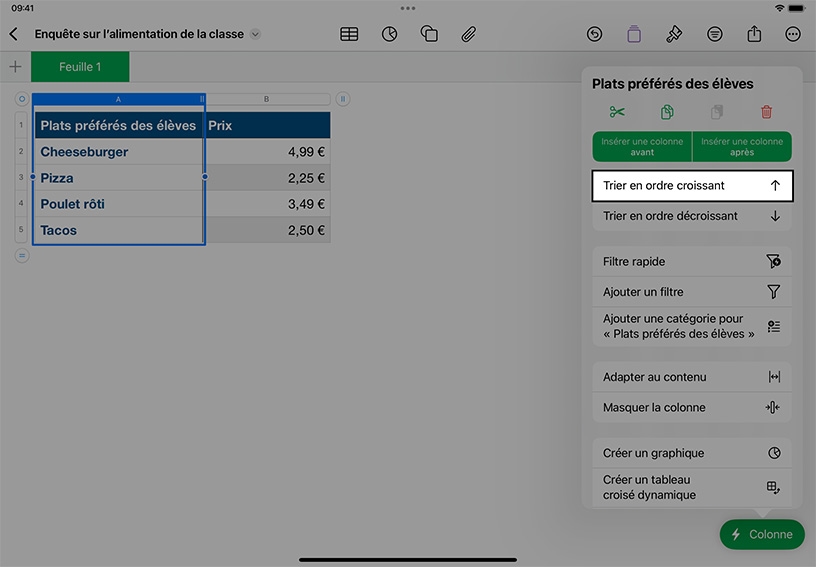Tap the table select circle handle
This screenshot has height=567, width=816.
(x=22, y=99)
